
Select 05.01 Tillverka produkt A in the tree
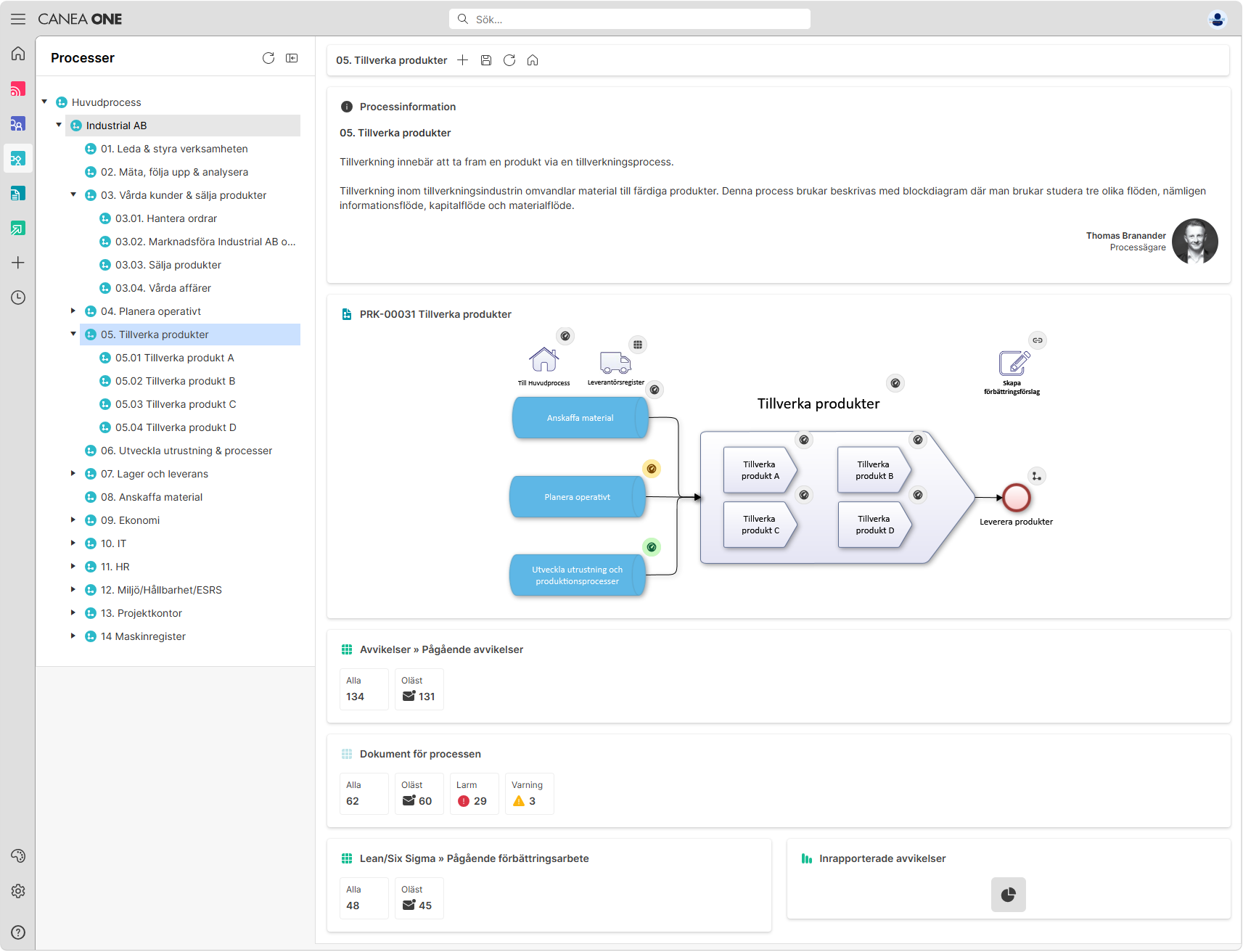(174, 358)
